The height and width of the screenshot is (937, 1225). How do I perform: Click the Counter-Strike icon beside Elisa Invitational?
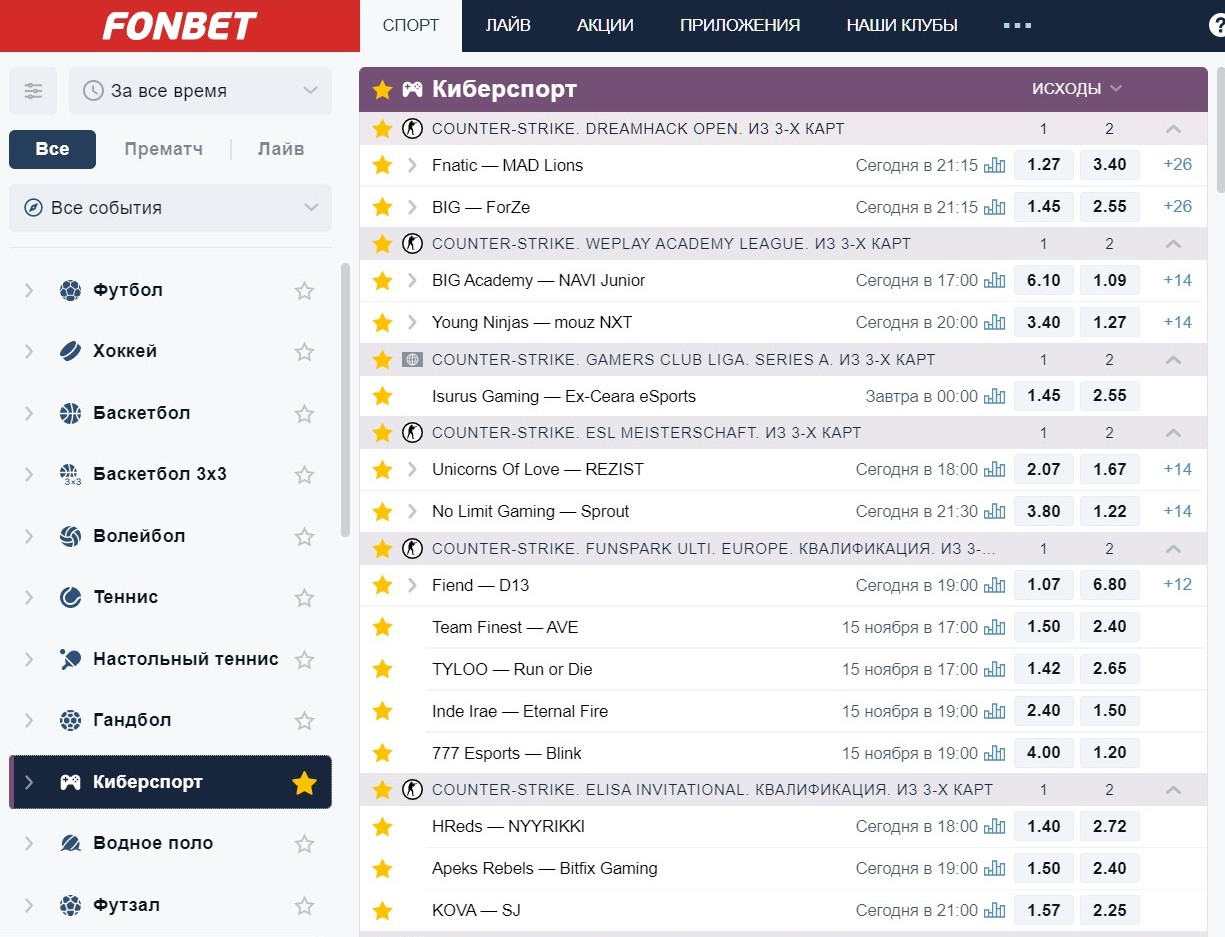pos(412,789)
